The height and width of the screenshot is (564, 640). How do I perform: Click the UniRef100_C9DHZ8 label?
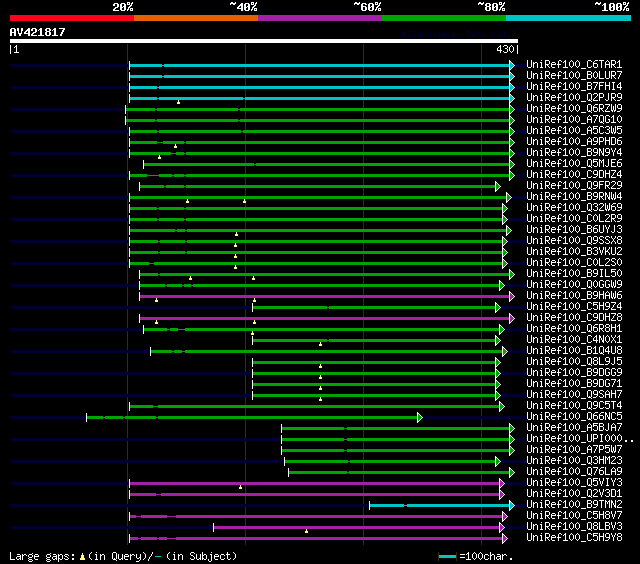(574, 318)
